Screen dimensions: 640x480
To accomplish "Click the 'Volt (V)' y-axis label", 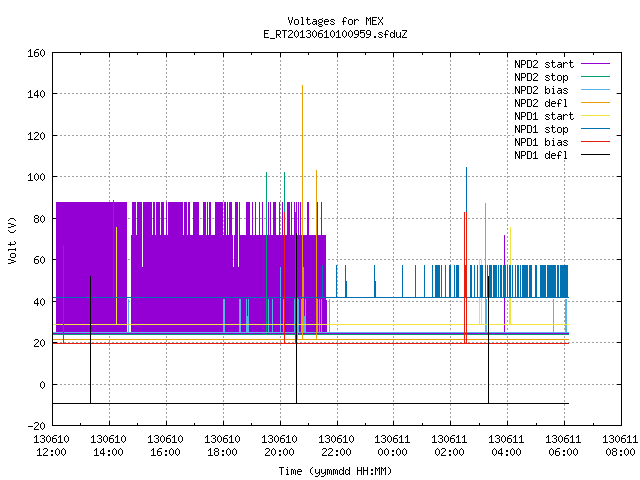I will tap(13, 240).
